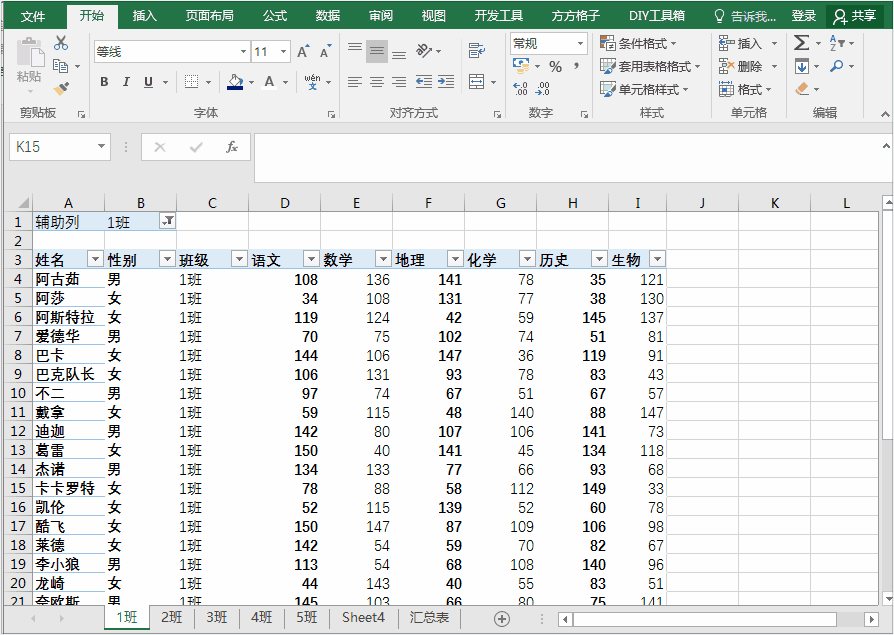
Task: Click the 共享 share button
Action: click(x=855, y=16)
